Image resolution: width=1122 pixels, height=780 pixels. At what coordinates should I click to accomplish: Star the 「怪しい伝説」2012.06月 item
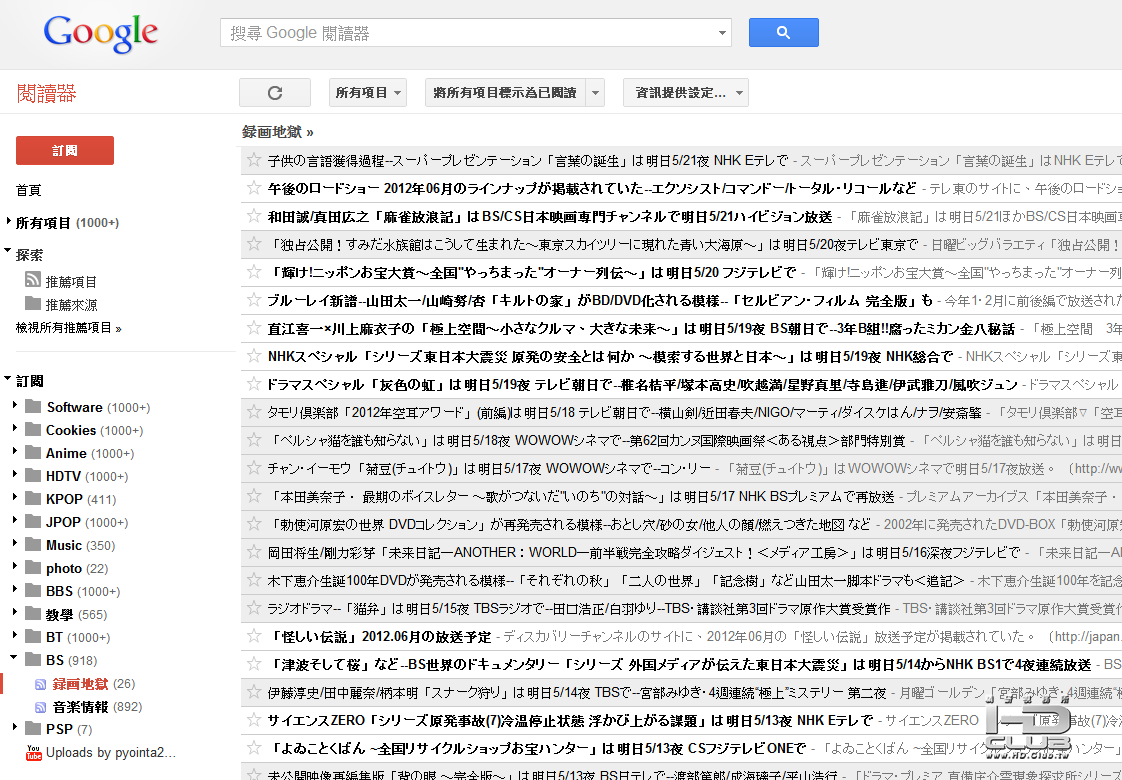tap(253, 635)
